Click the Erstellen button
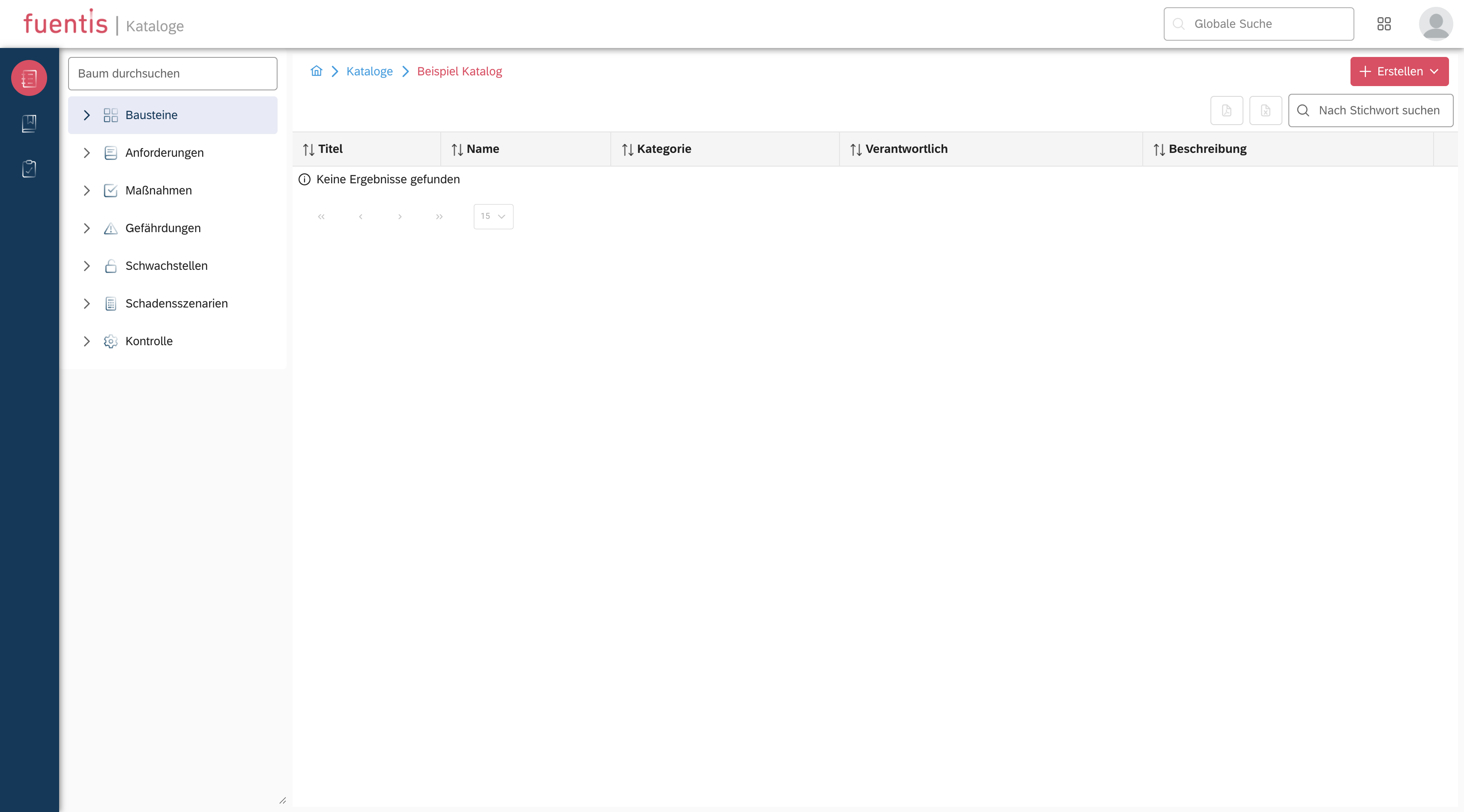 pyautogui.click(x=1398, y=72)
